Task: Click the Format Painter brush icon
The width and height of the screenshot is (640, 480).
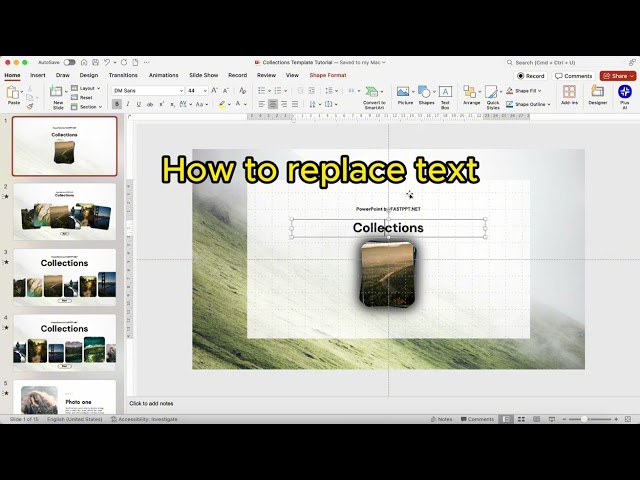Action: click(x=30, y=107)
